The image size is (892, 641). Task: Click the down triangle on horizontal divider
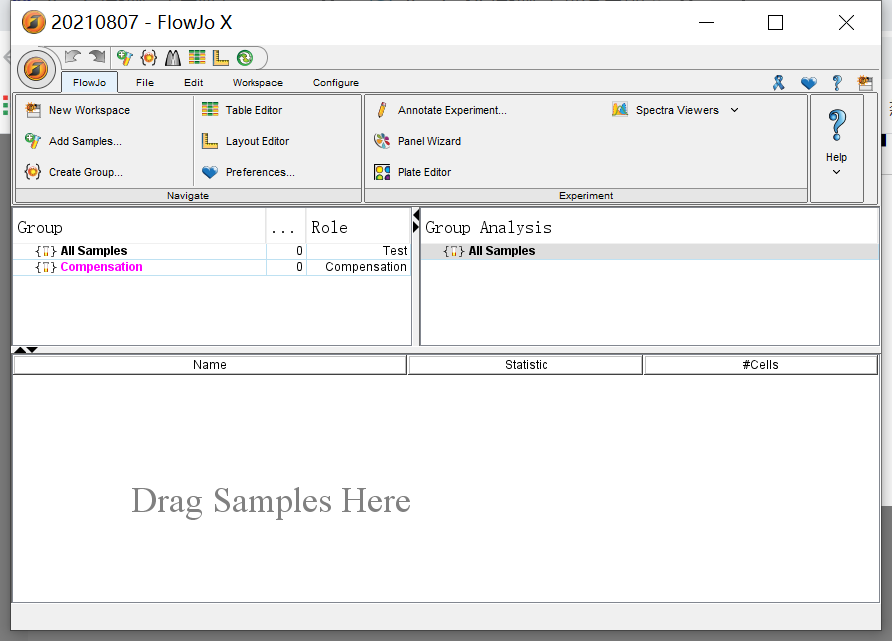pyautogui.click(x=32, y=350)
